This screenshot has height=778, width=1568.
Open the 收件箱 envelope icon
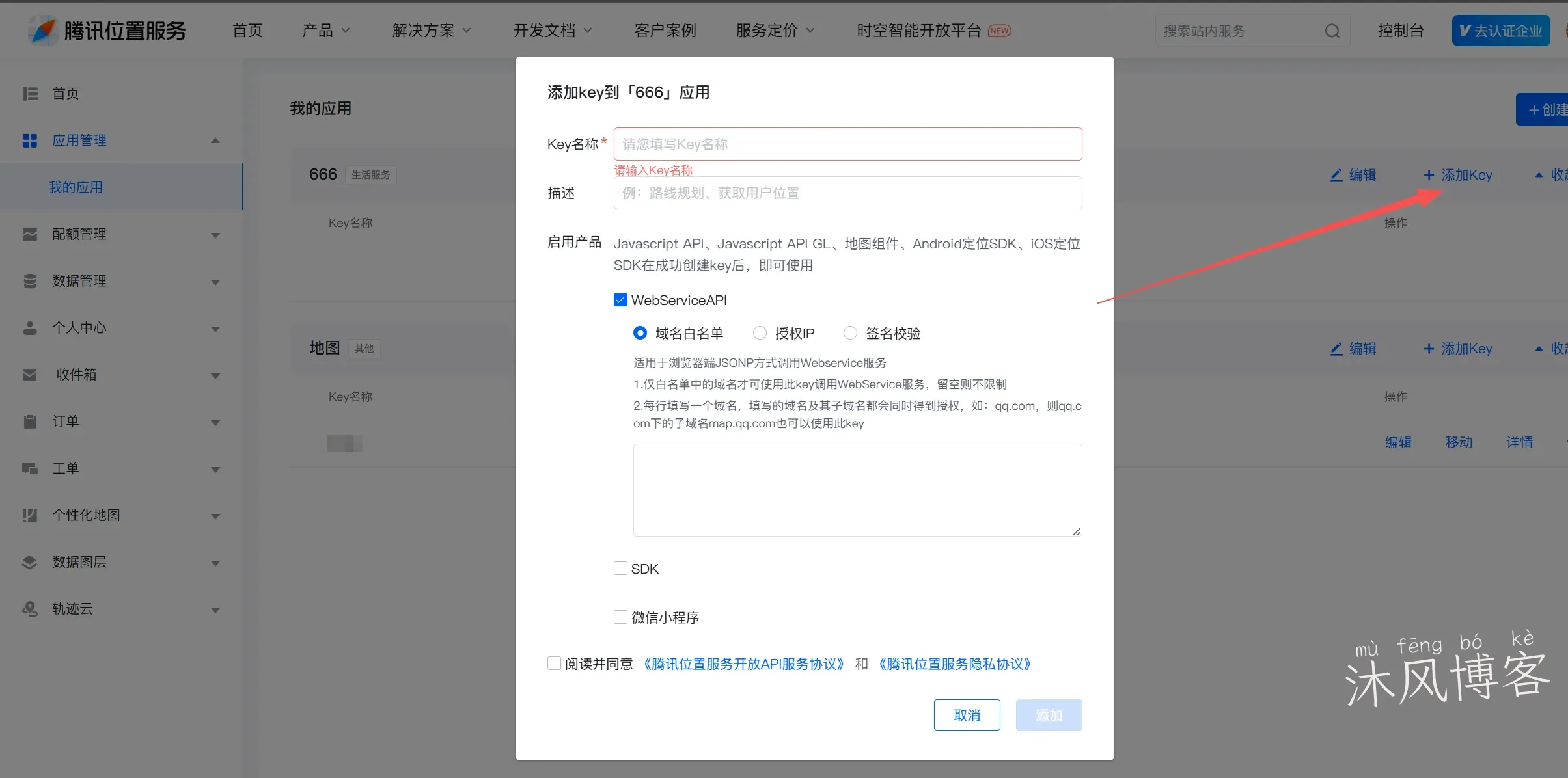[x=30, y=375]
